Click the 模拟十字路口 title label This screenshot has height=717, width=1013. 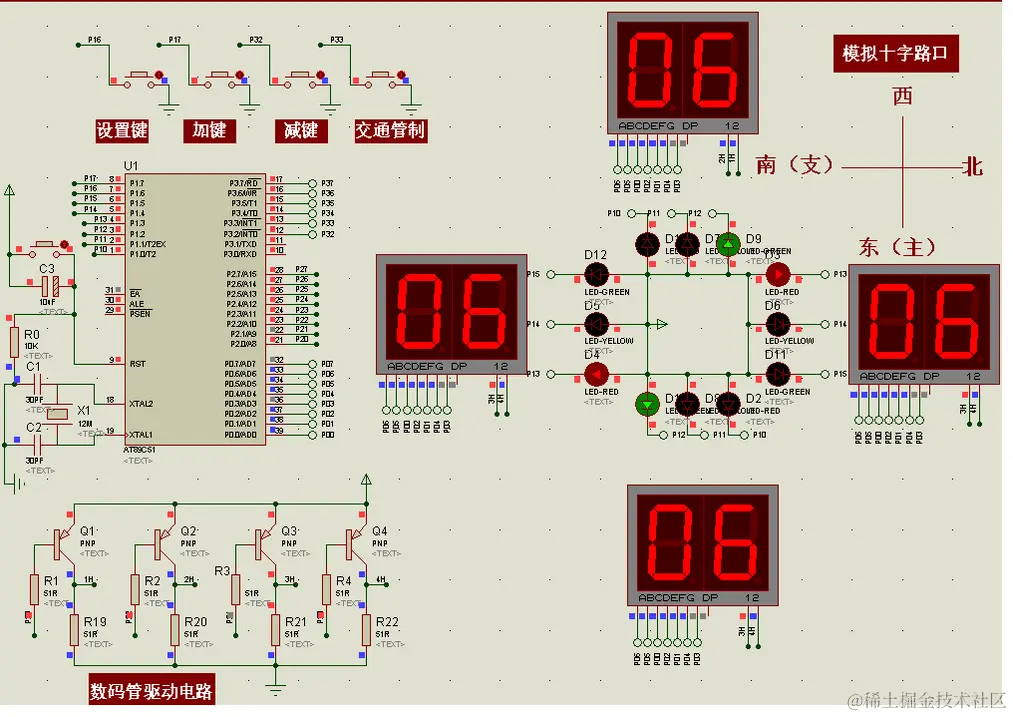tap(895, 53)
